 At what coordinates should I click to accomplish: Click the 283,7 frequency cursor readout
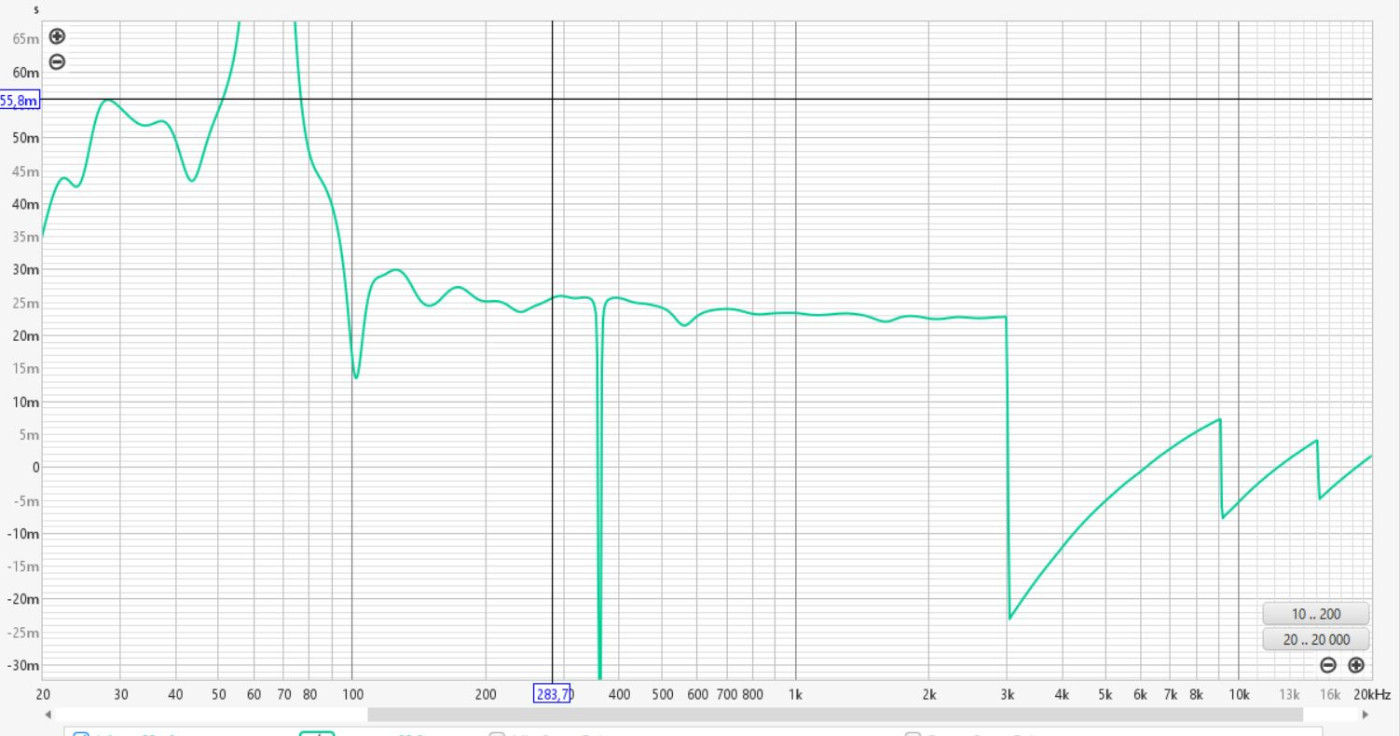(x=552, y=694)
